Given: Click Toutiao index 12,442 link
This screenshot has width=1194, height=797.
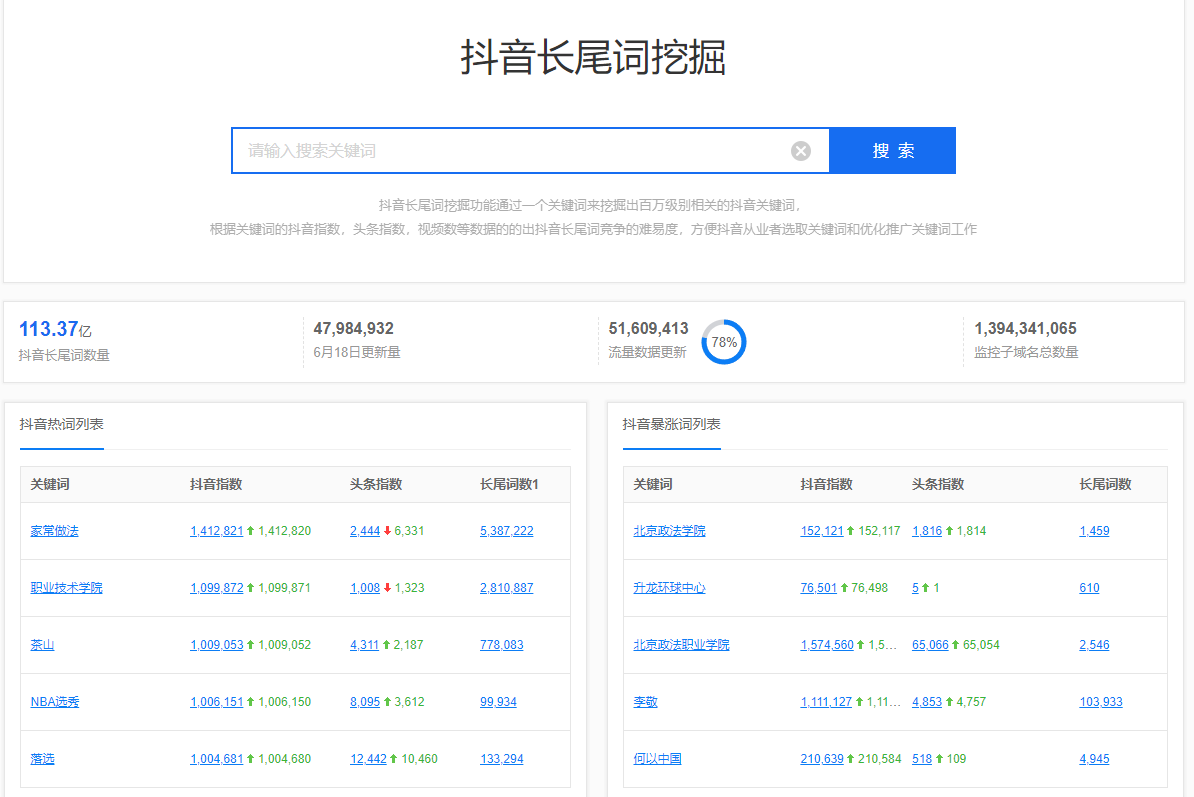Looking at the screenshot, I should pyautogui.click(x=368, y=759).
